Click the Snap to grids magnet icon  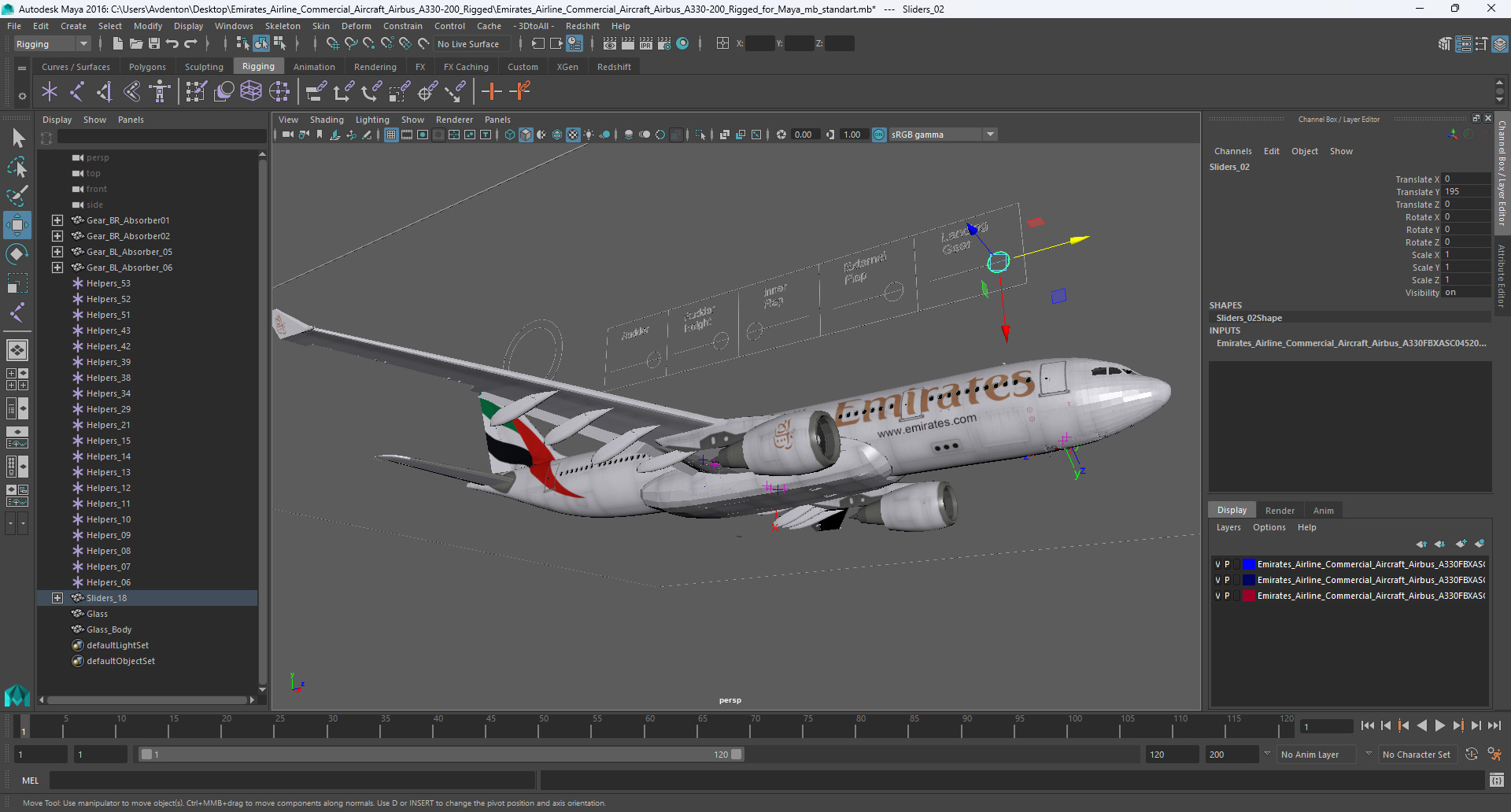(332, 44)
